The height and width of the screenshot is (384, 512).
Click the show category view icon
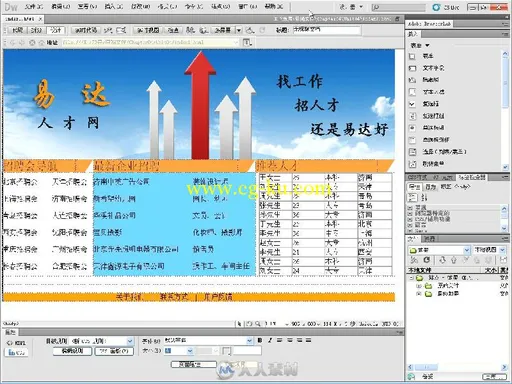[413, 198]
